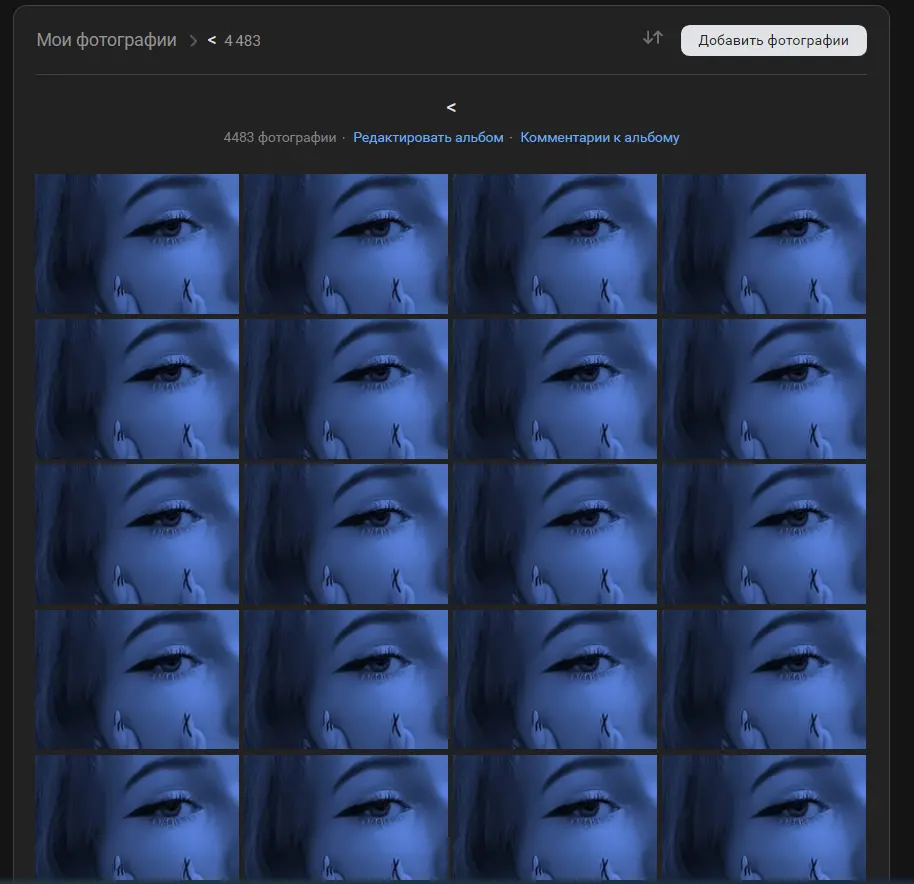Viewport: 914px width, 884px height.
Task: Click the album title "<" in the breadcrumb
Action: tap(212, 40)
